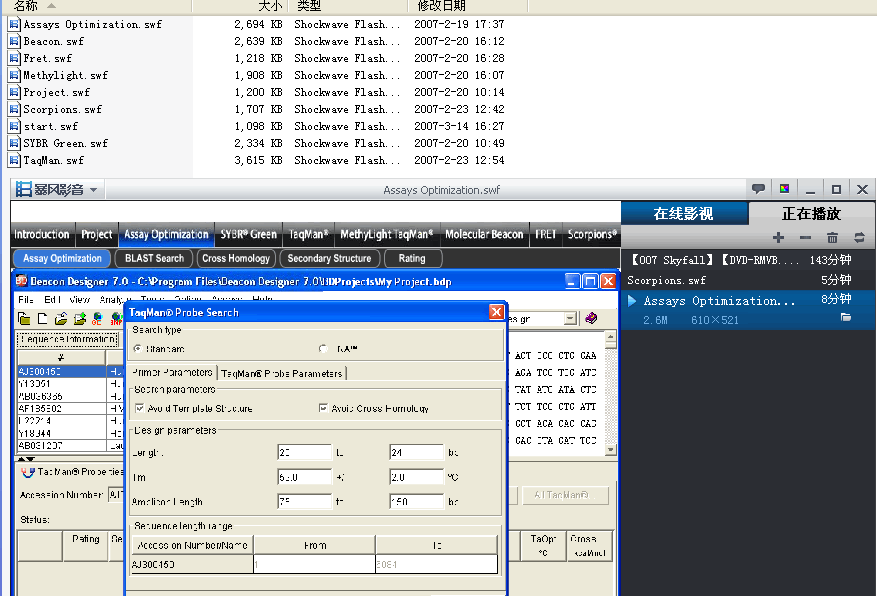The height and width of the screenshot is (596, 877).
Task: Select Scorpions.swf playlist entry
Action: (x=748, y=280)
